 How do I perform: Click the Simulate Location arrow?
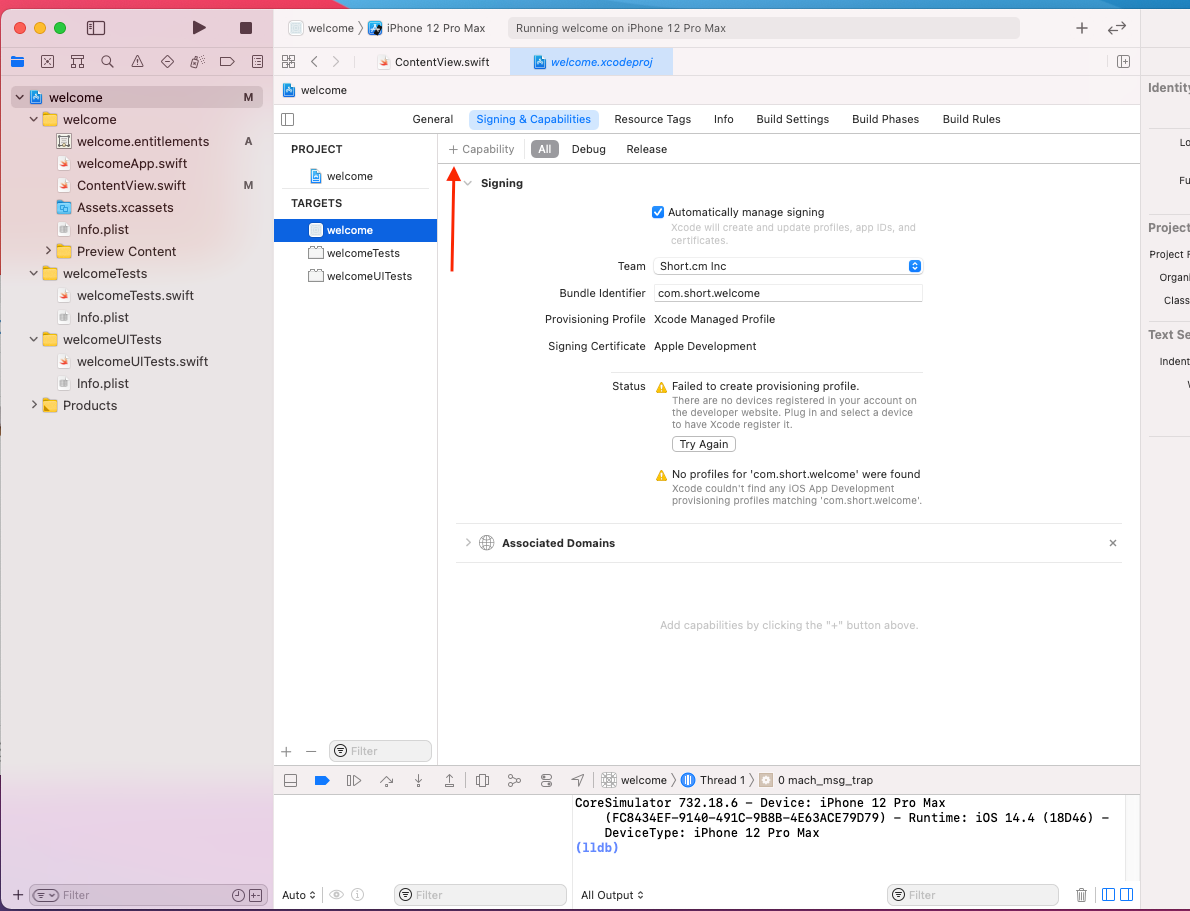578,780
